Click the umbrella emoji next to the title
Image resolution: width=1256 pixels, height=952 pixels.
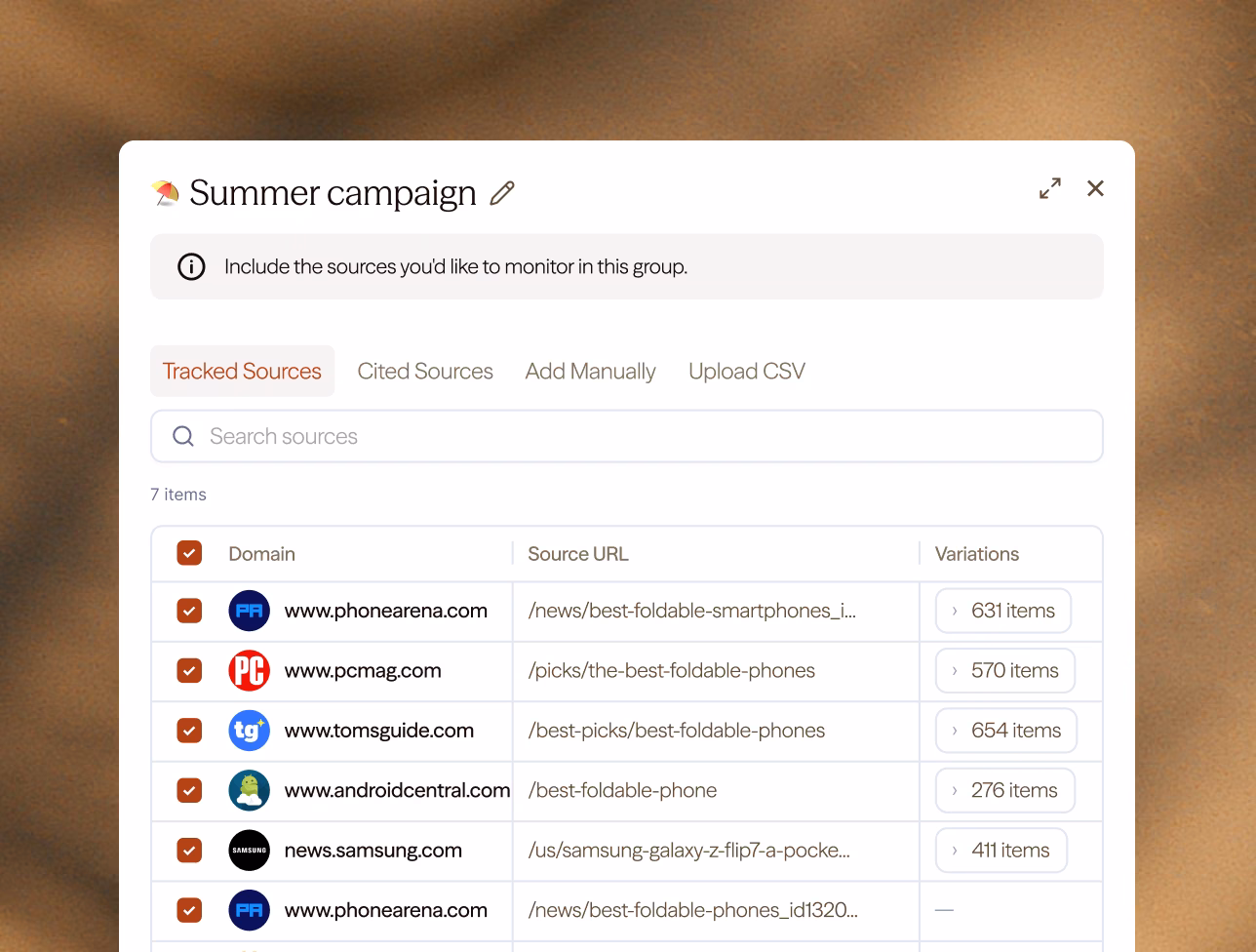pyautogui.click(x=165, y=193)
